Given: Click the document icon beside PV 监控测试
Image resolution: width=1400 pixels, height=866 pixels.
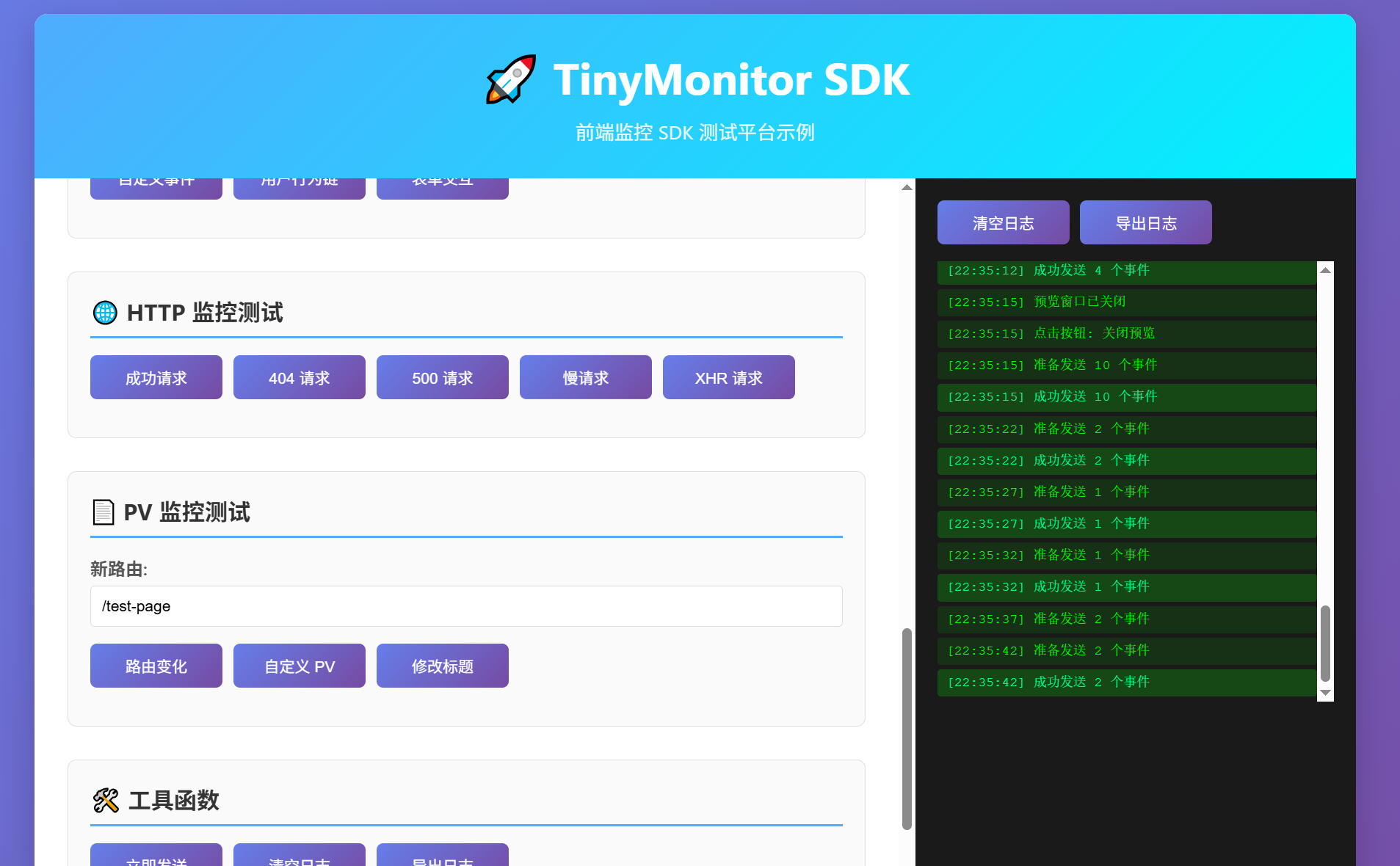Looking at the screenshot, I should coord(104,512).
